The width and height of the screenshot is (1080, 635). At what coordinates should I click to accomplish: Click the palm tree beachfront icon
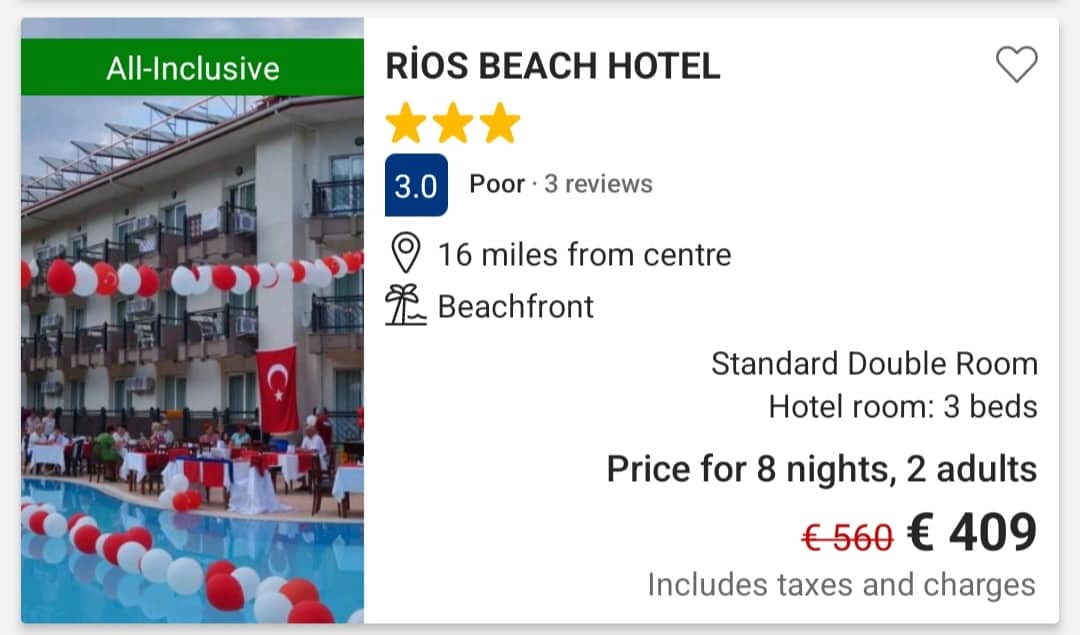pyautogui.click(x=405, y=306)
